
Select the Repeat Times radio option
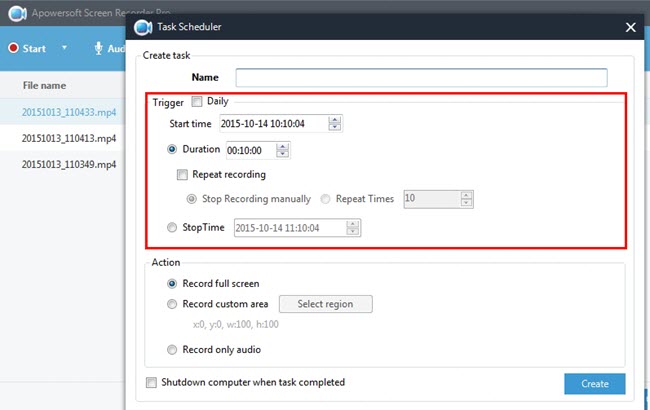(325, 199)
